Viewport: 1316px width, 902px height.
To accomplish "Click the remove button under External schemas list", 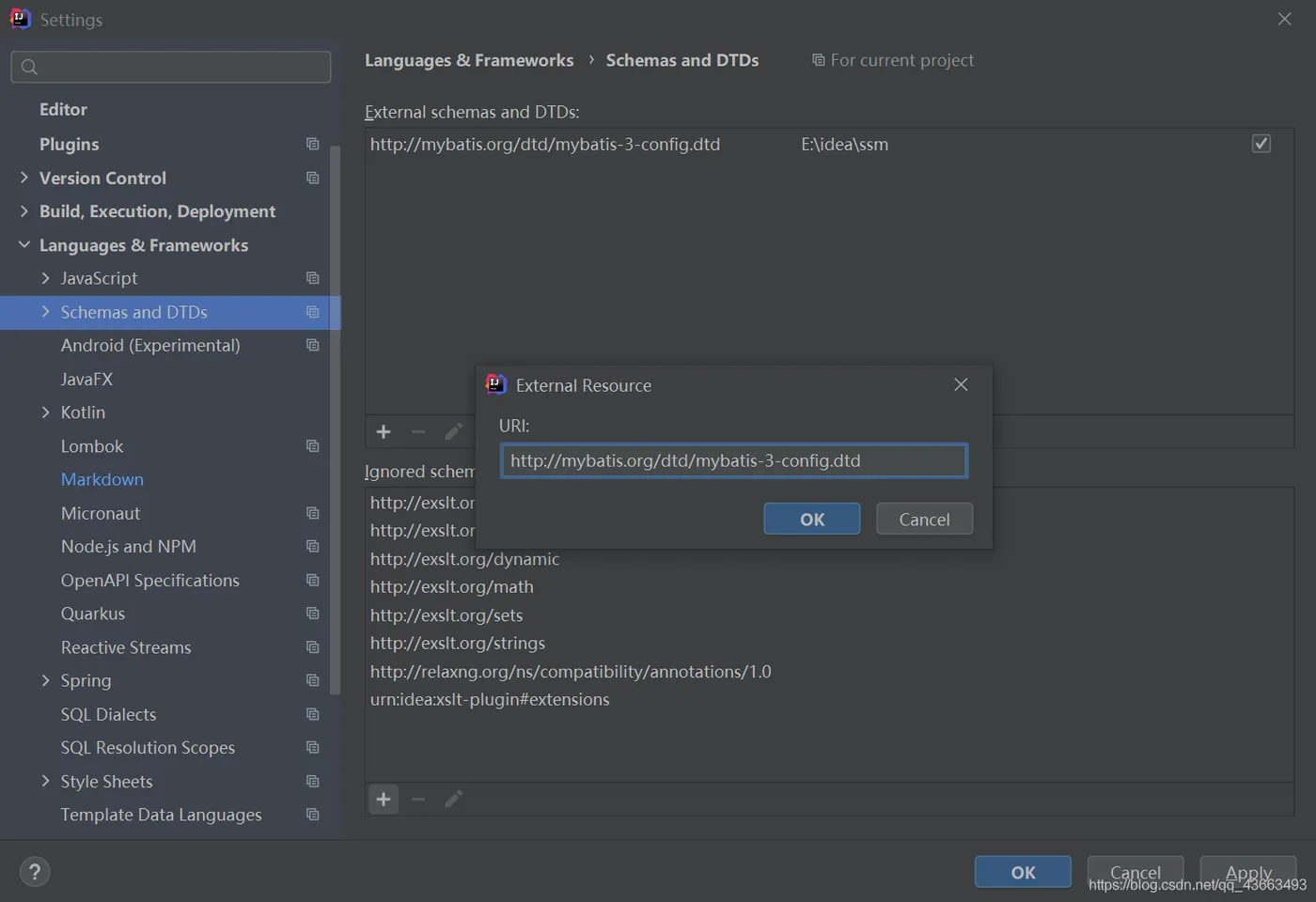I will click(x=418, y=432).
